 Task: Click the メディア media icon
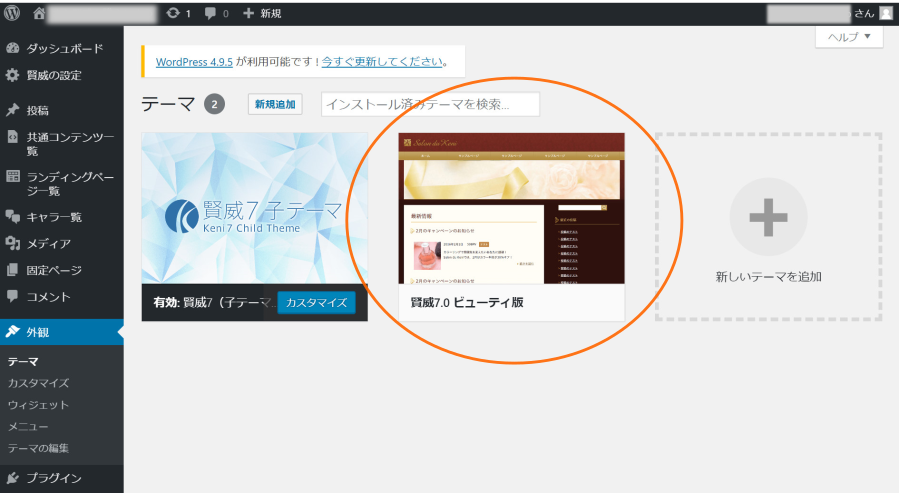(x=13, y=243)
